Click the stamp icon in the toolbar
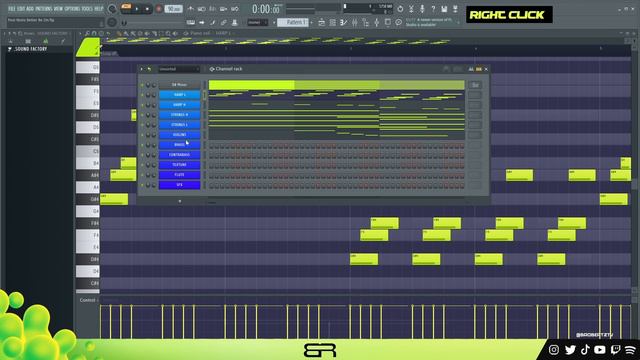 point(235,22)
